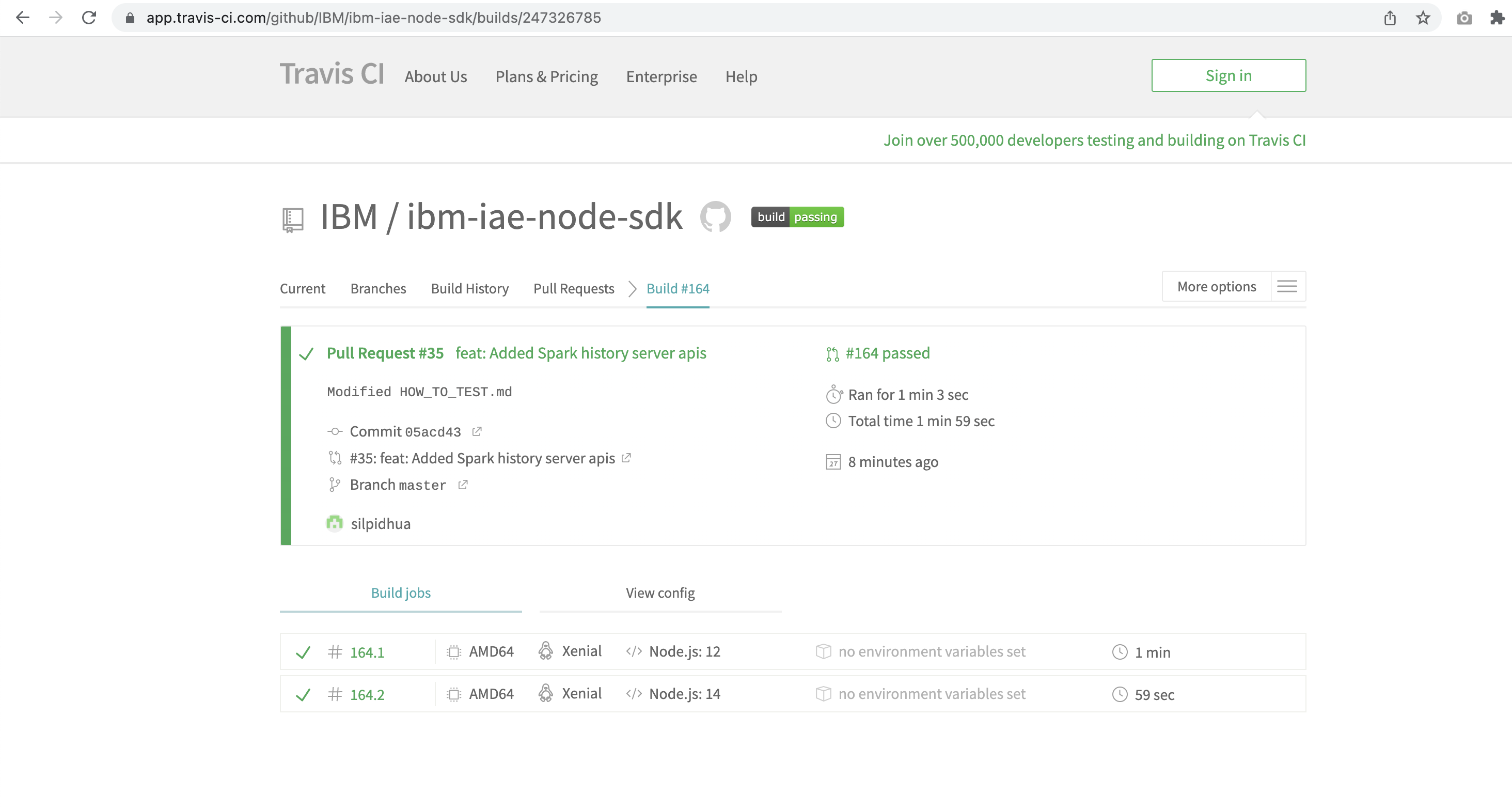Screen dimensions: 1512x809
Task: Click the build passing badge
Action: pos(797,217)
